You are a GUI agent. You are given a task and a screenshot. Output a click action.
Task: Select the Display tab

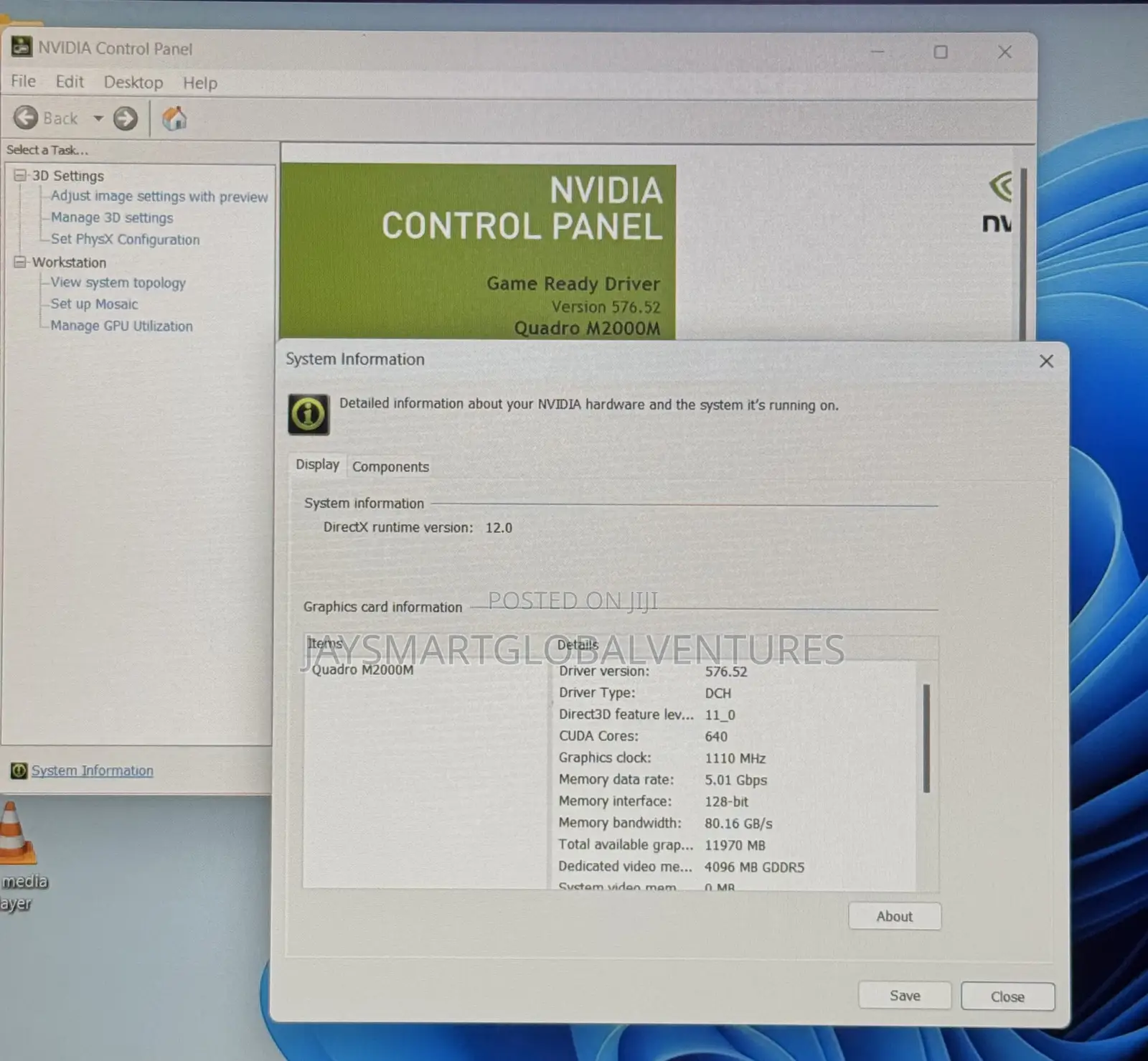coord(317,464)
